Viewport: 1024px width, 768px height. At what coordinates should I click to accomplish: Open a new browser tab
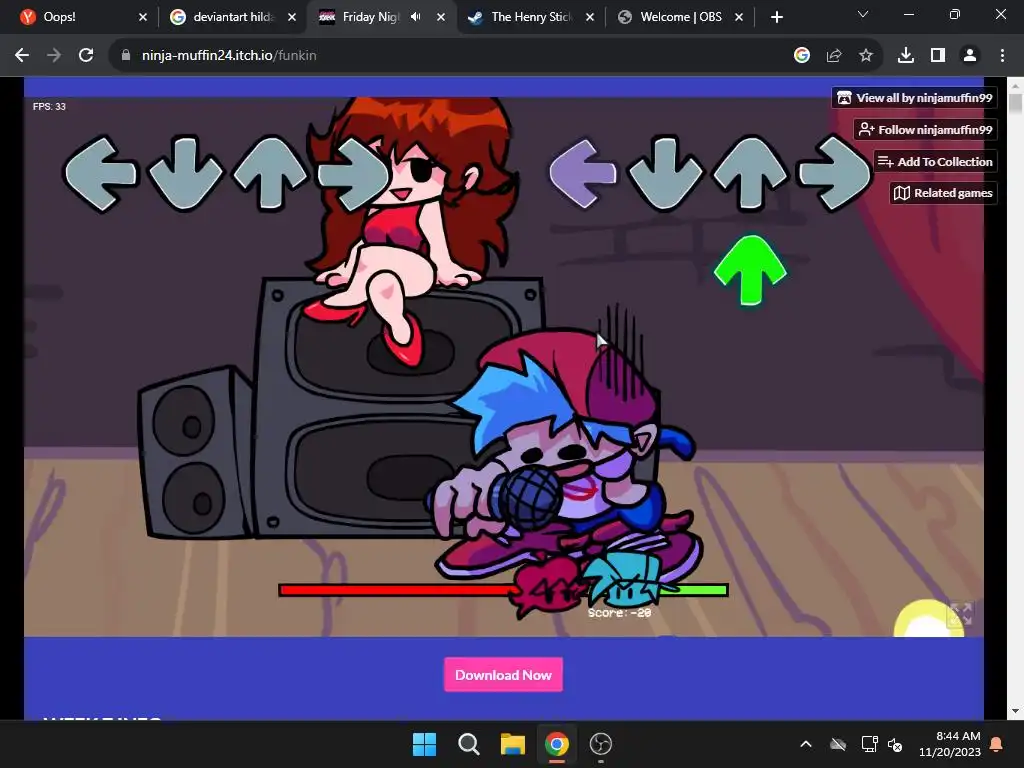pyautogui.click(x=776, y=17)
